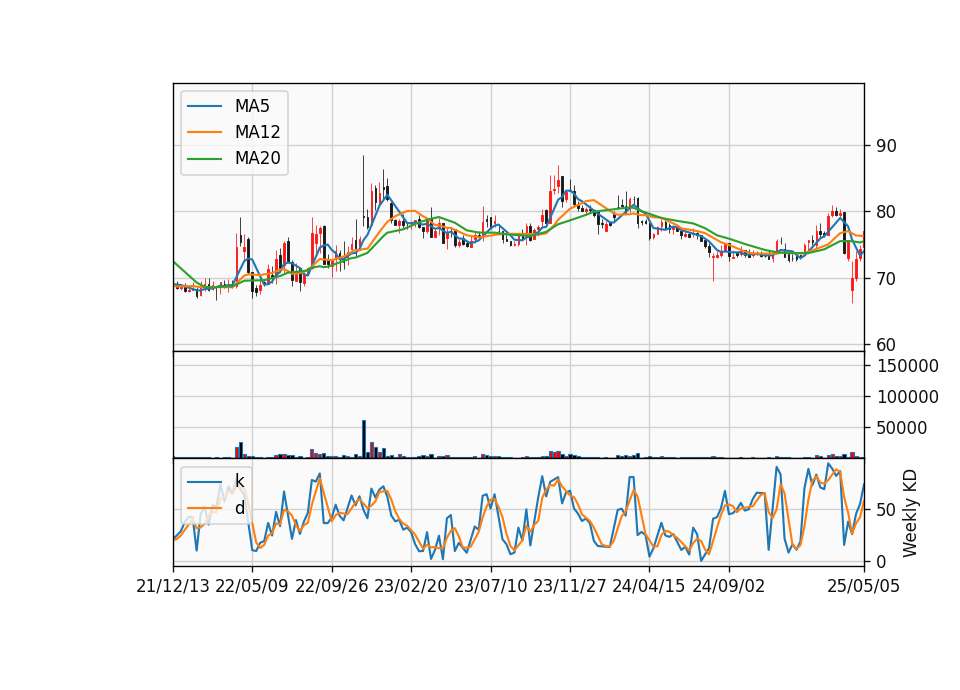
Task: Click the 25/05/05 date label
Action: click(864, 587)
